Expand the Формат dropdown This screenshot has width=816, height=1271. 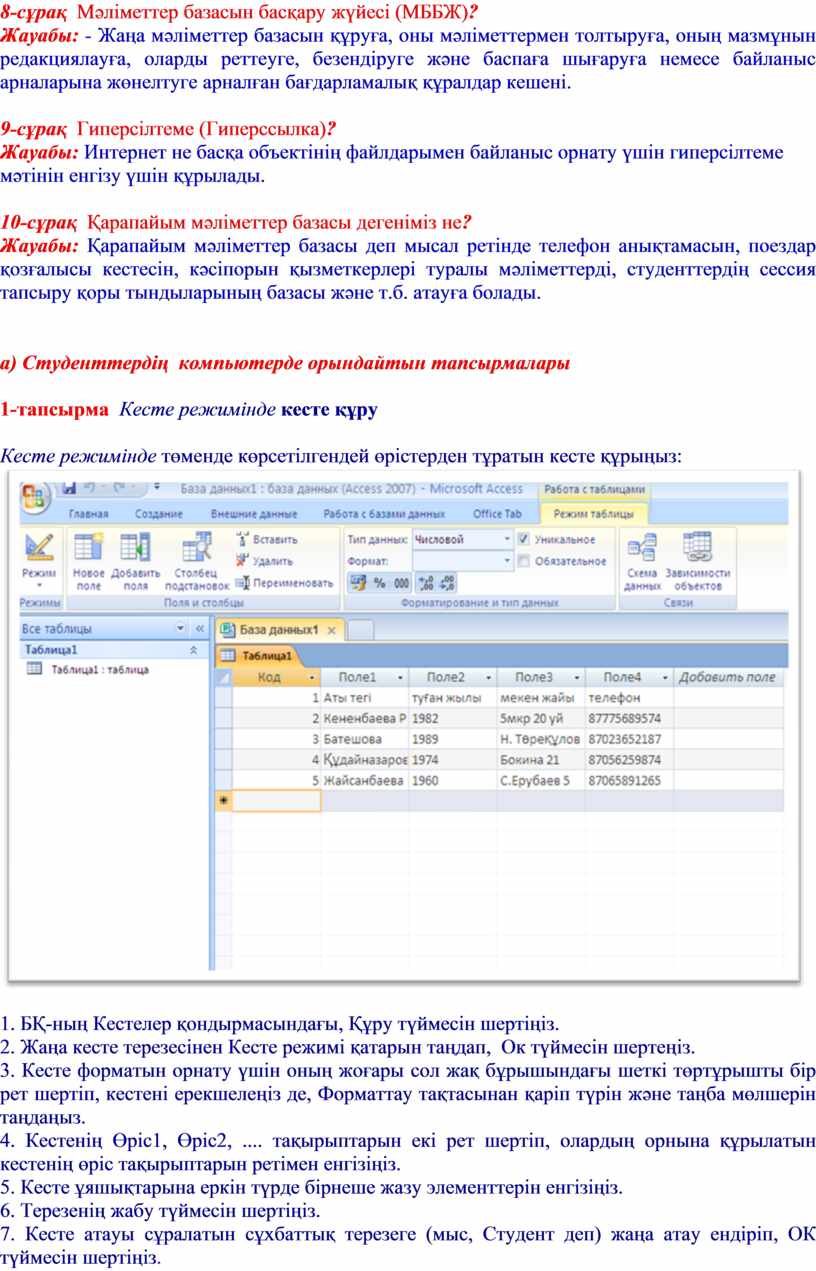click(507, 561)
